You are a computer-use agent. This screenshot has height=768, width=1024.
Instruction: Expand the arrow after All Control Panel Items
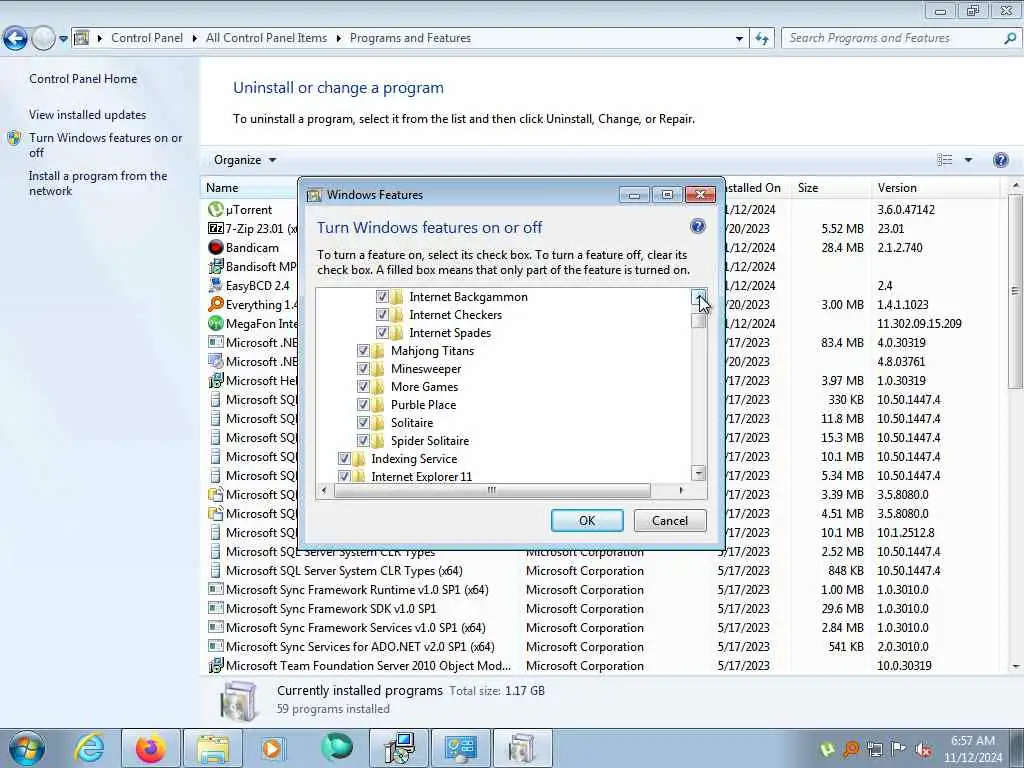coord(338,38)
